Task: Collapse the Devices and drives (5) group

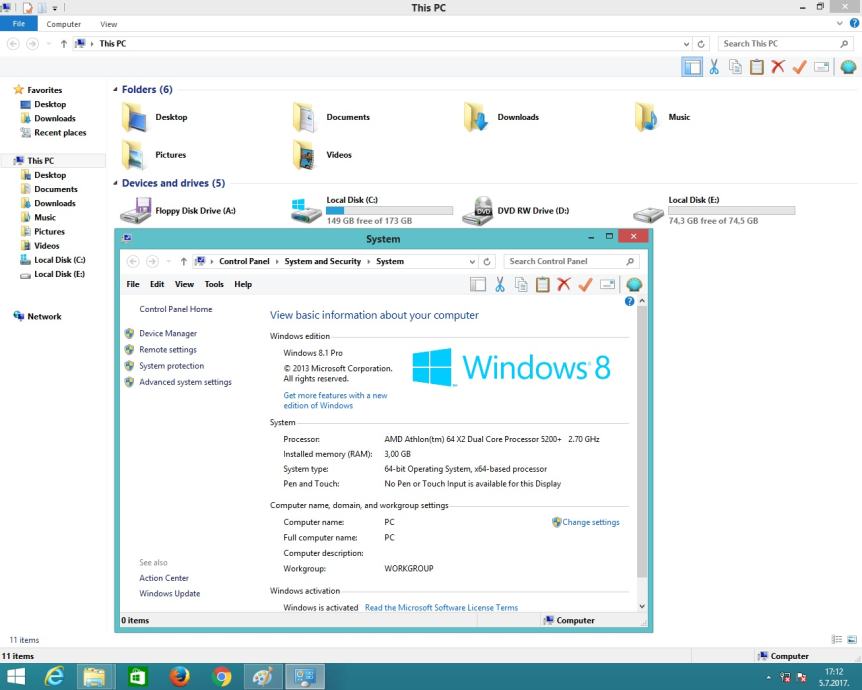Action: pyautogui.click(x=115, y=184)
